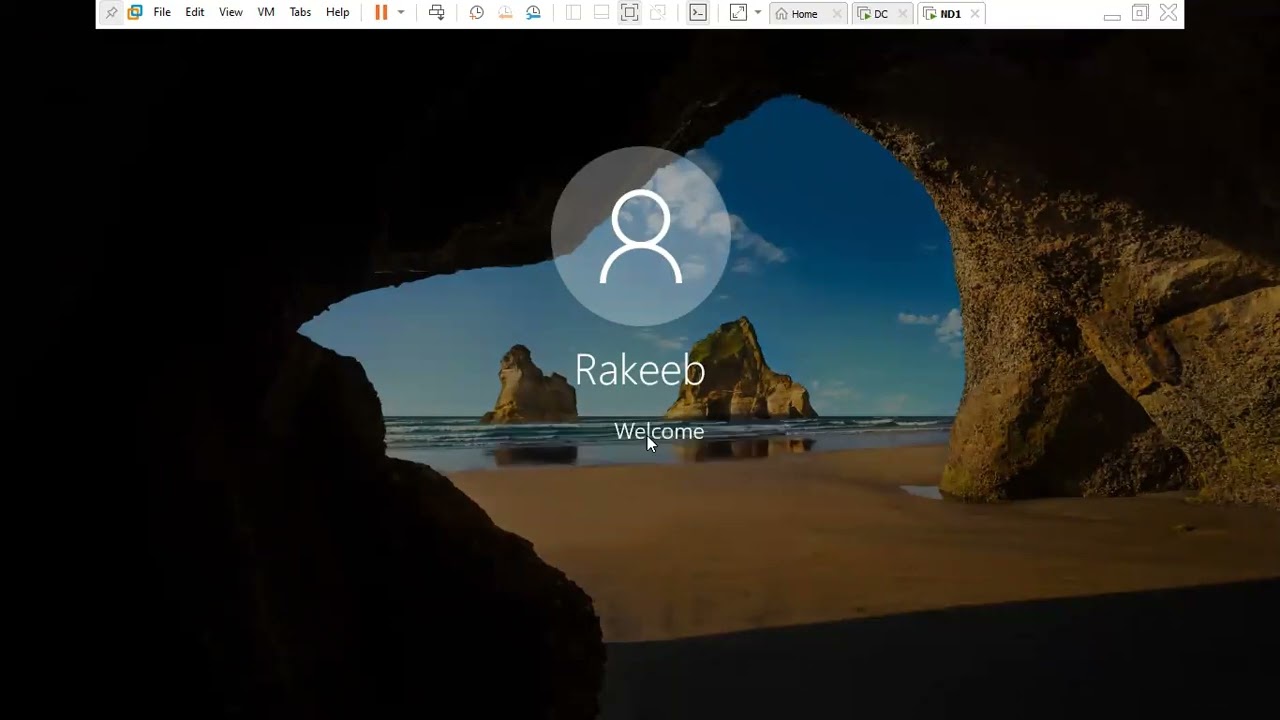1280x720 pixels.
Task: Open the View menu
Action: (x=231, y=13)
